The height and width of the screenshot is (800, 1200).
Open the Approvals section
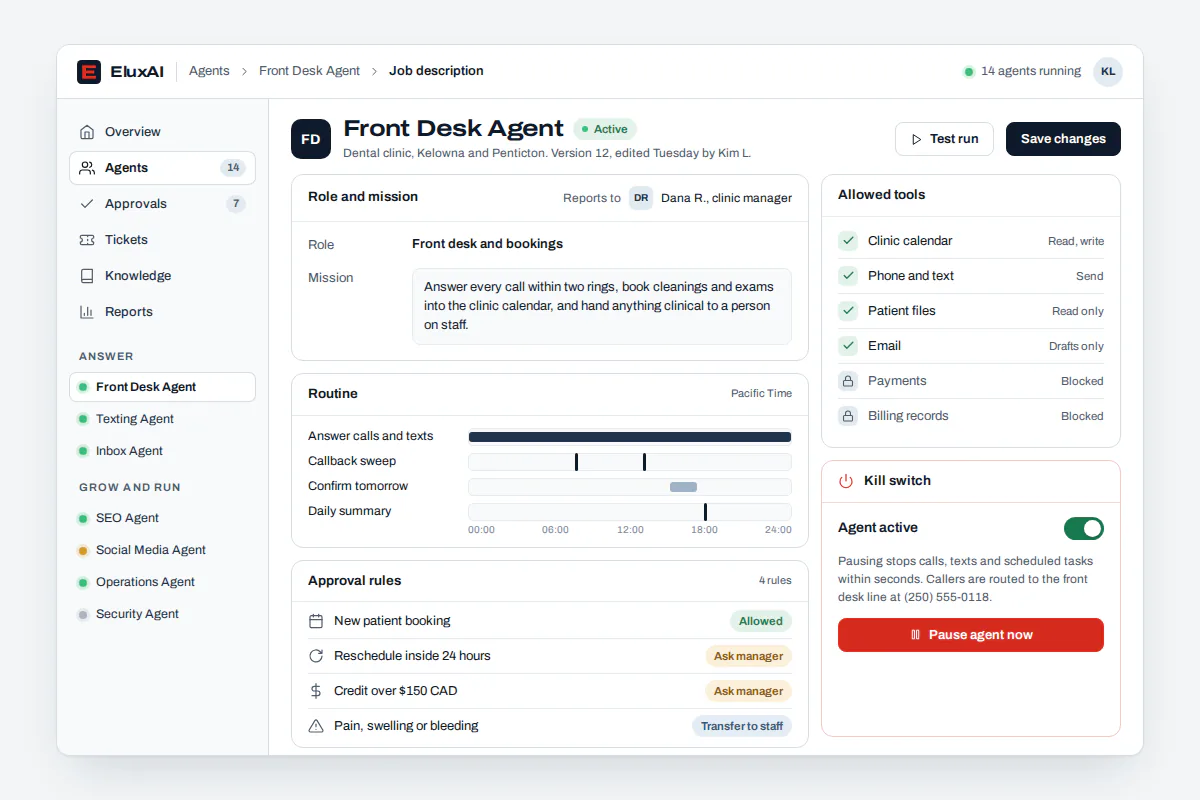pyautogui.click(x=162, y=204)
